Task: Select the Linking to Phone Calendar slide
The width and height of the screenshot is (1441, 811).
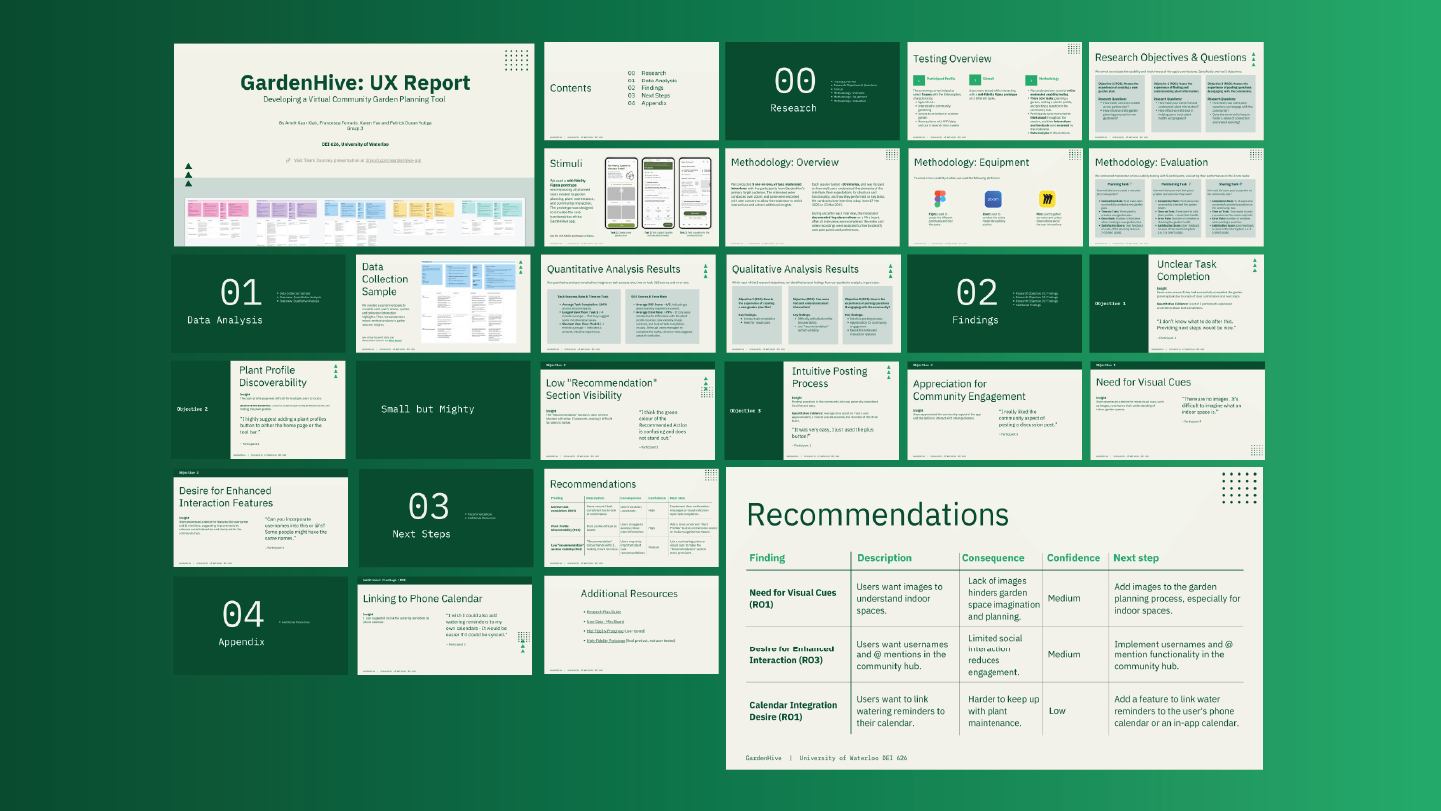Action: 445,624
